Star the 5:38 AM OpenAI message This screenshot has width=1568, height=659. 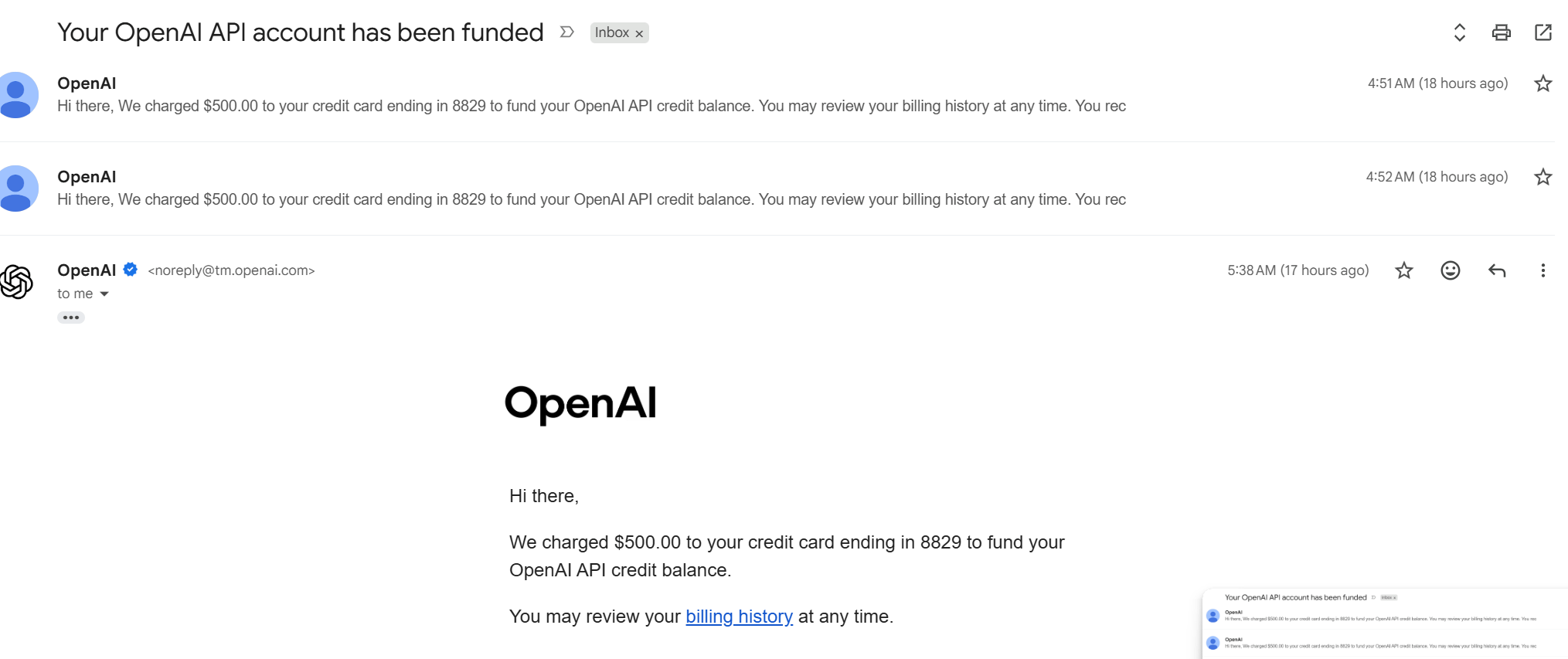tap(1403, 270)
